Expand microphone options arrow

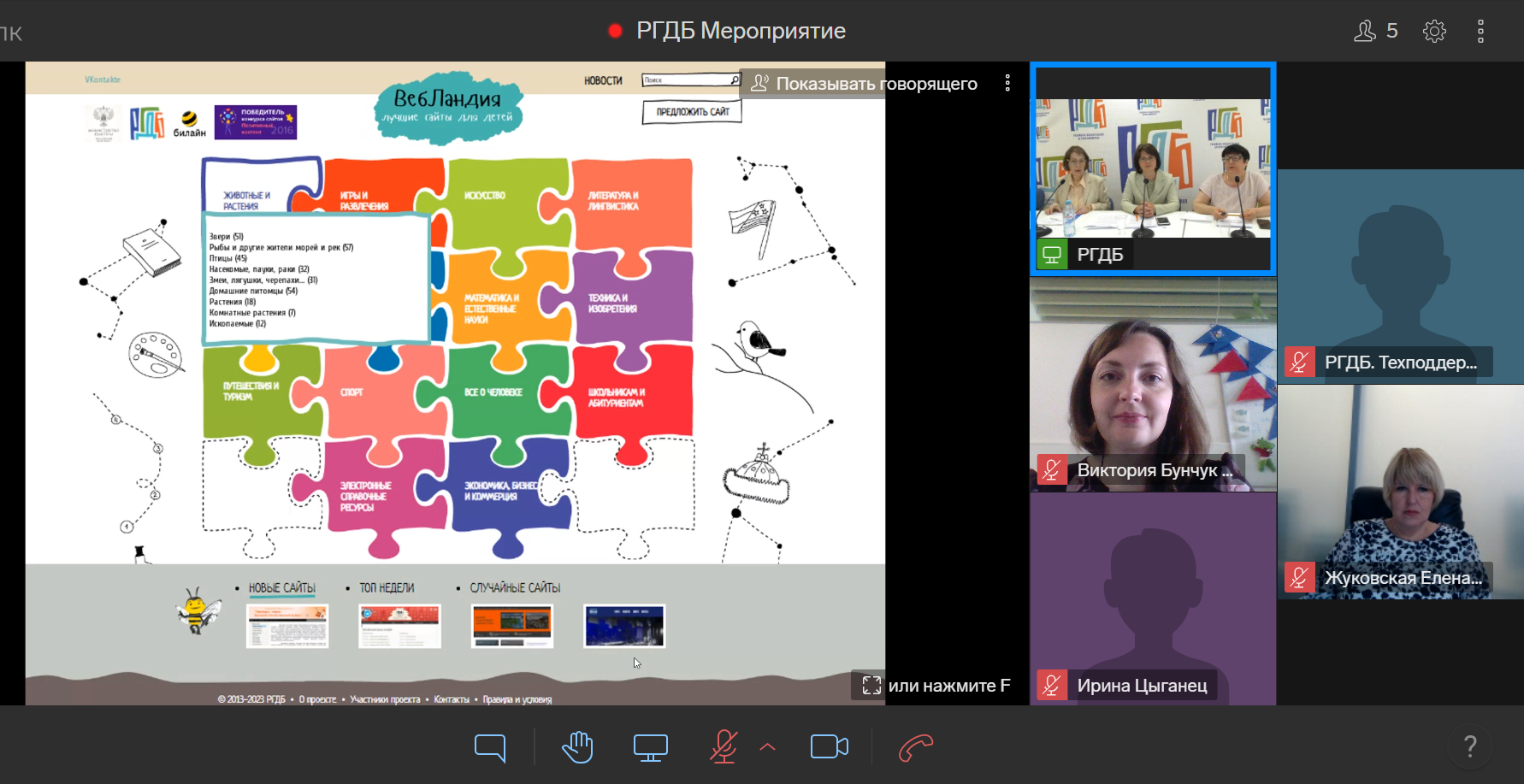(x=768, y=746)
